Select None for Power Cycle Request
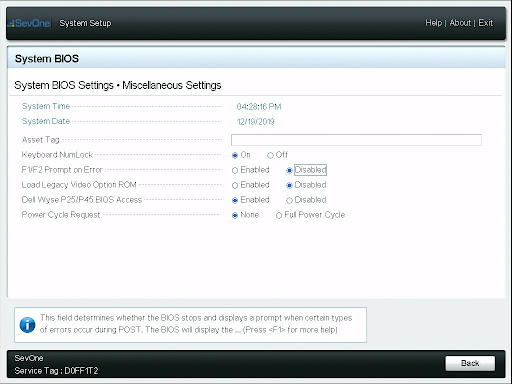This screenshot has width=512, height=384. [235, 215]
